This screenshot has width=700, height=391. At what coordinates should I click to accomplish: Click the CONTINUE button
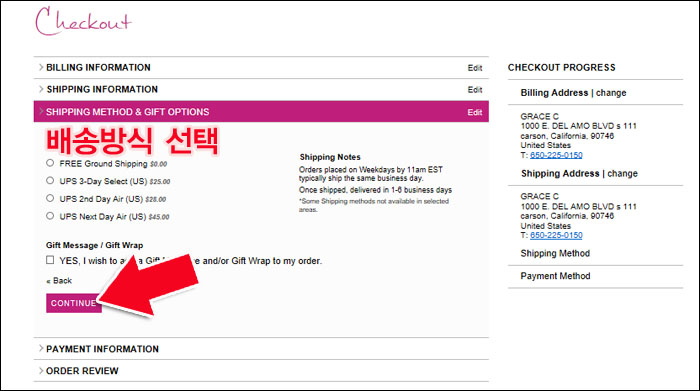(74, 303)
